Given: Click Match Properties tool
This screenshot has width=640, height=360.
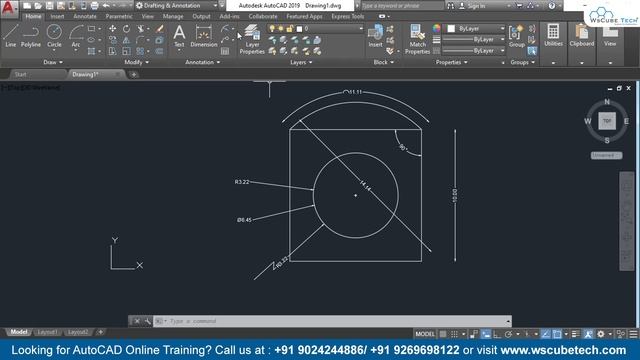Looking at the screenshot, I should (x=418, y=39).
